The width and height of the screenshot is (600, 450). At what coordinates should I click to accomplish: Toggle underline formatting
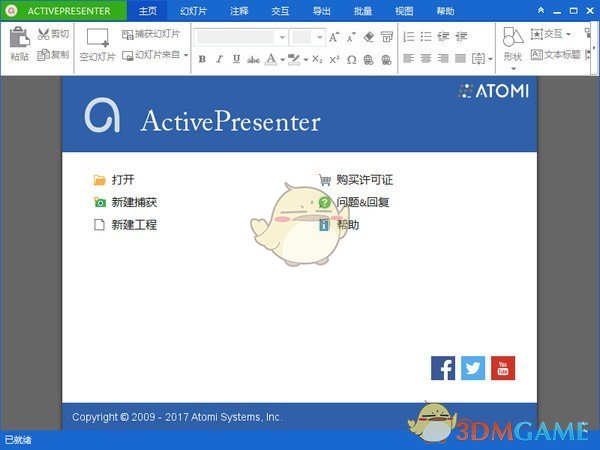coord(236,59)
